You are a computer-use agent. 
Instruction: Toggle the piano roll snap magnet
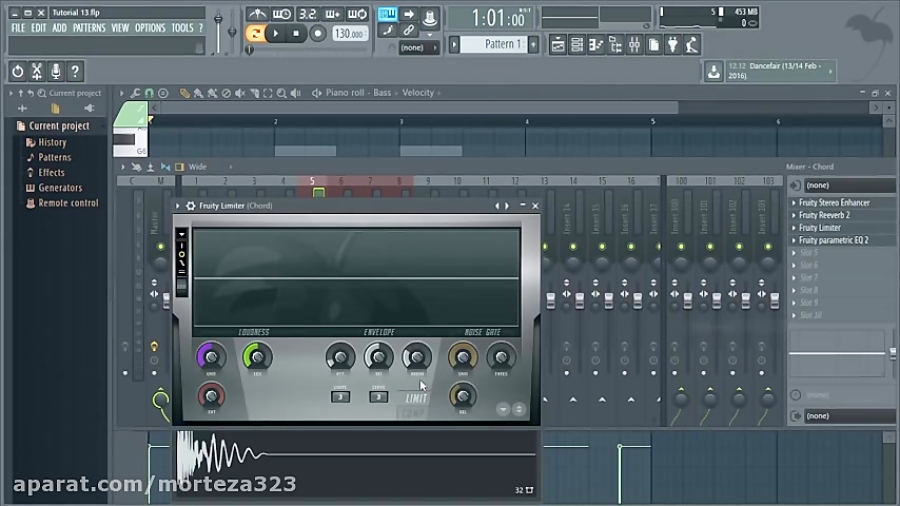tap(149, 93)
